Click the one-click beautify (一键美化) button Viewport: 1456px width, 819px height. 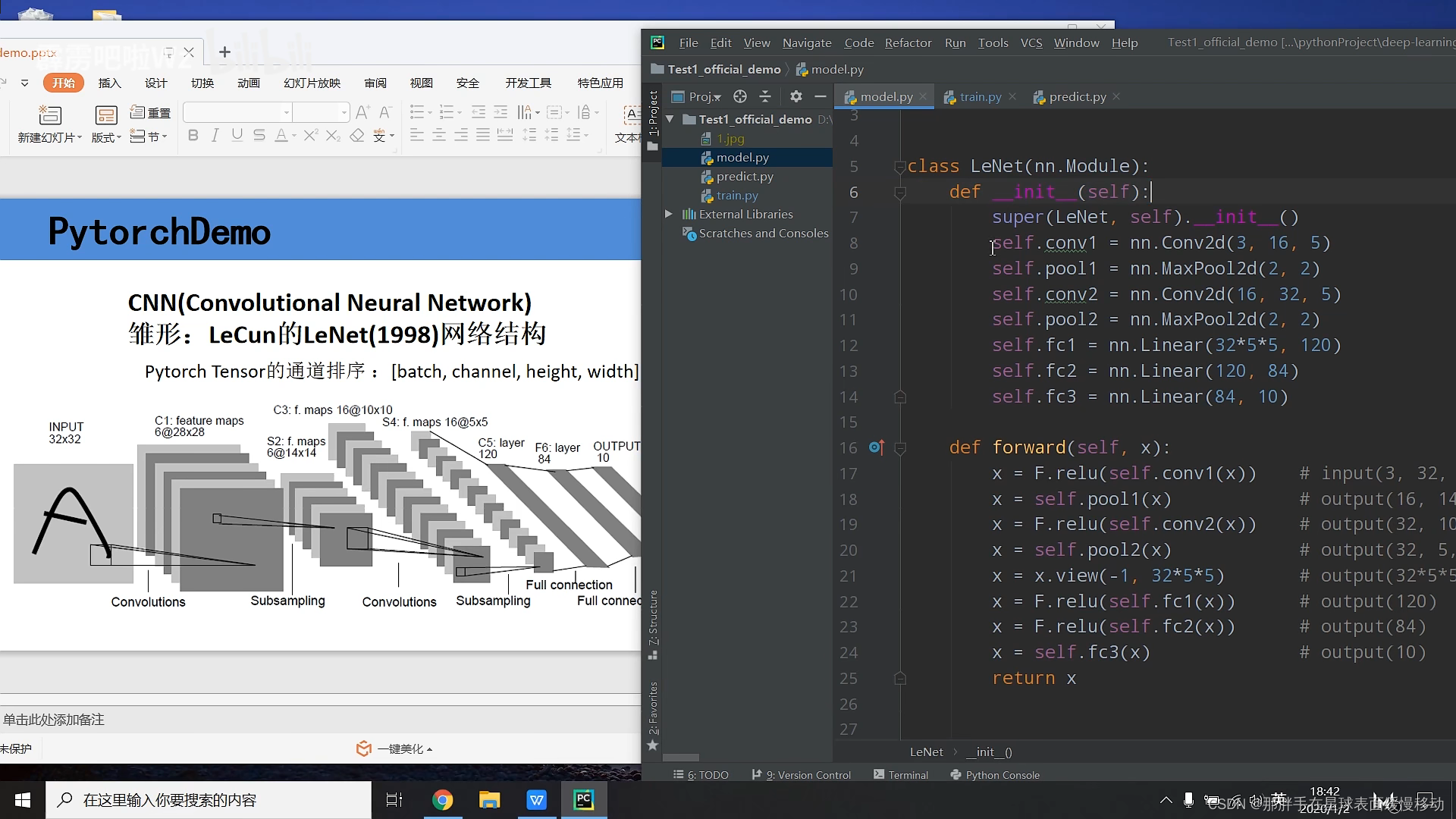(394, 748)
